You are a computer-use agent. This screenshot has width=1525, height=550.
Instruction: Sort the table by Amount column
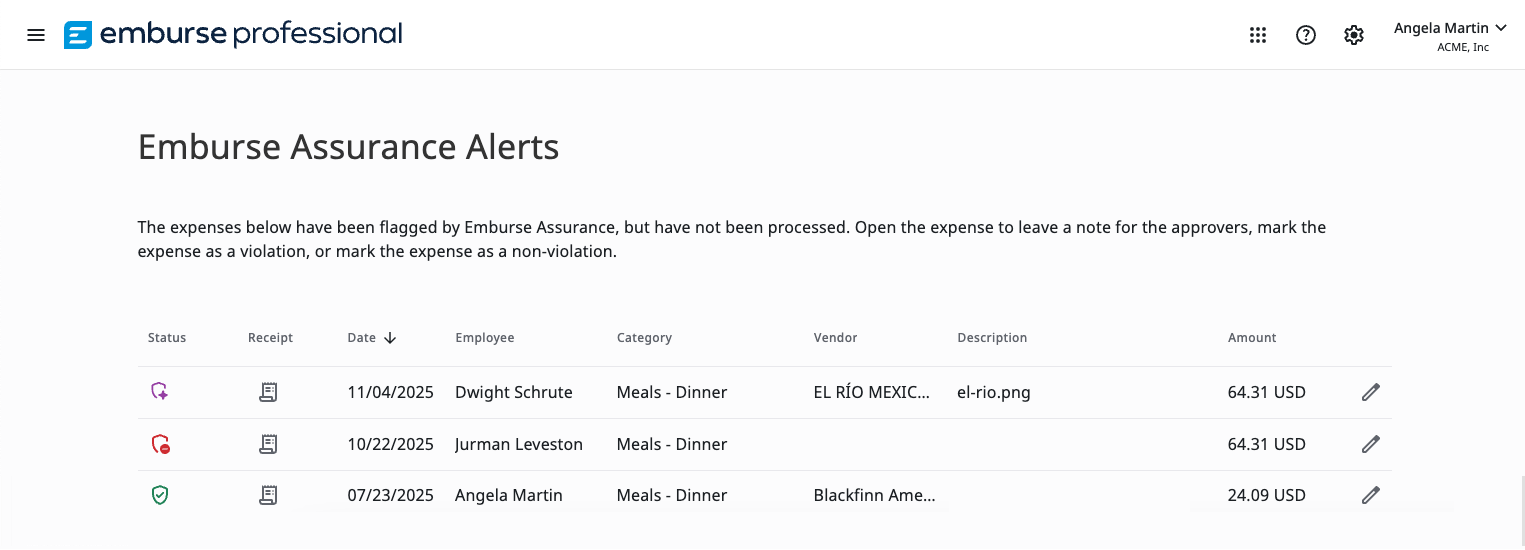click(1252, 338)
